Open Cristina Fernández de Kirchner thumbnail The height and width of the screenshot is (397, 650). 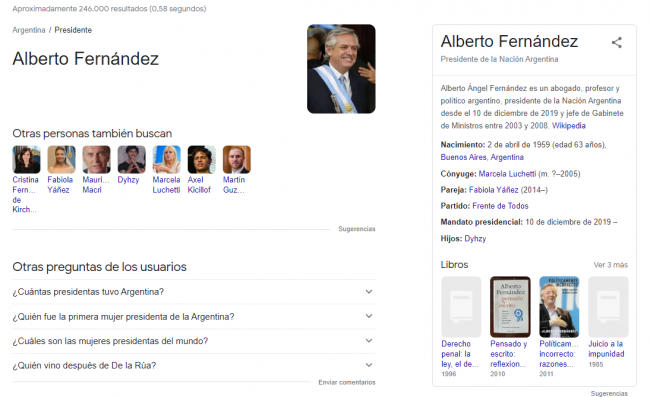point(27,159)
